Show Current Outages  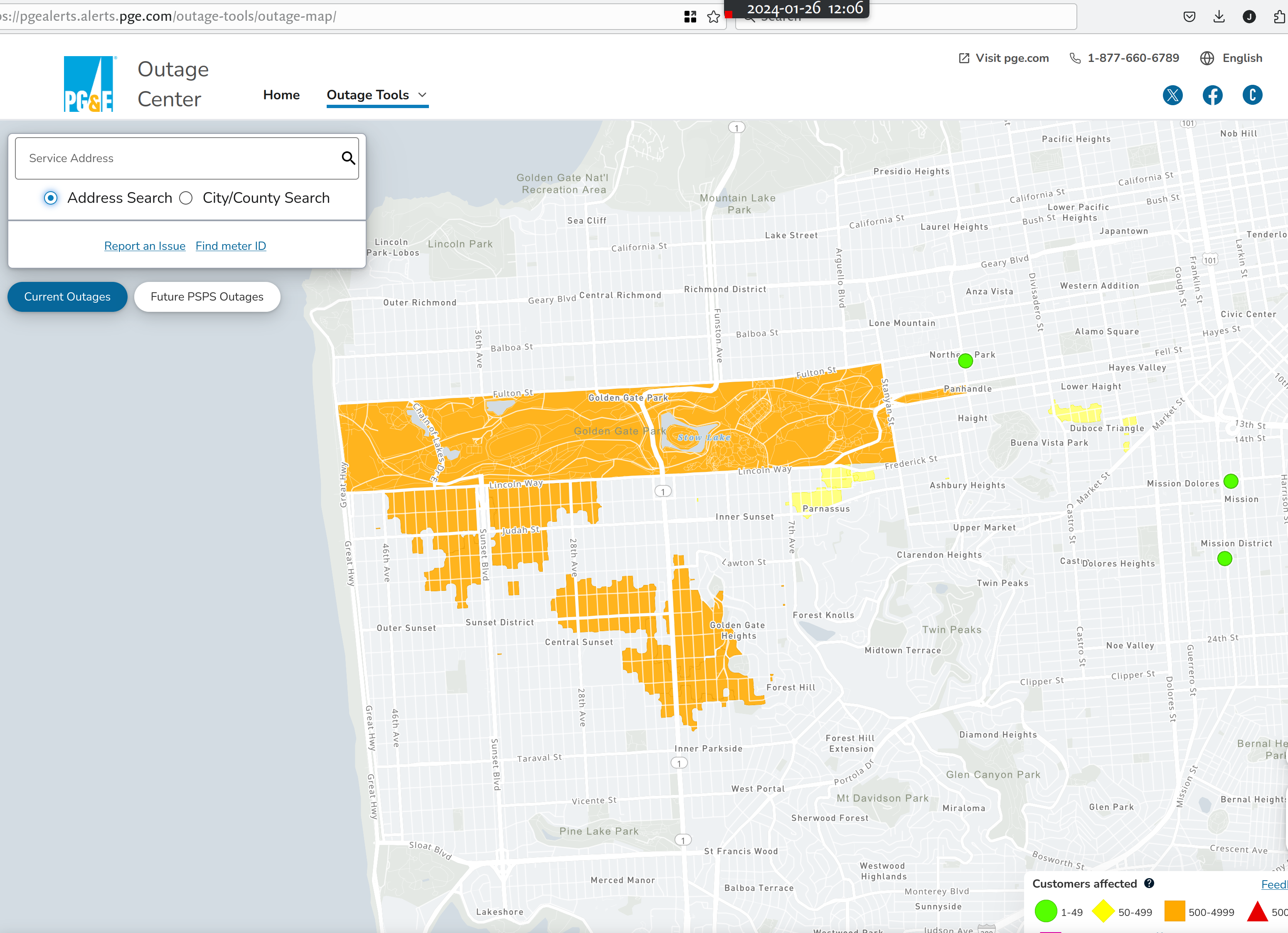click(67, 296)
